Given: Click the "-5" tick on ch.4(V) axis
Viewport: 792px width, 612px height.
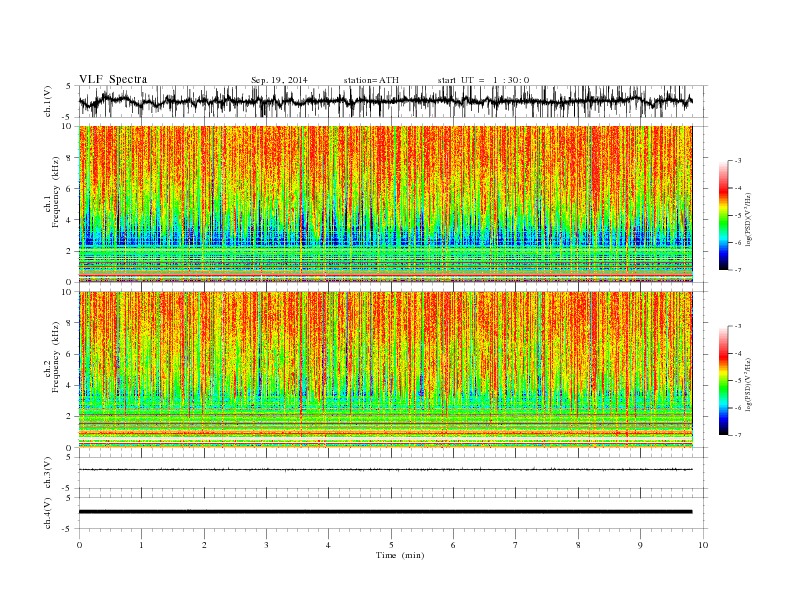Looking at the screenshot, I should pyautogui.click(x=67, y=529).
